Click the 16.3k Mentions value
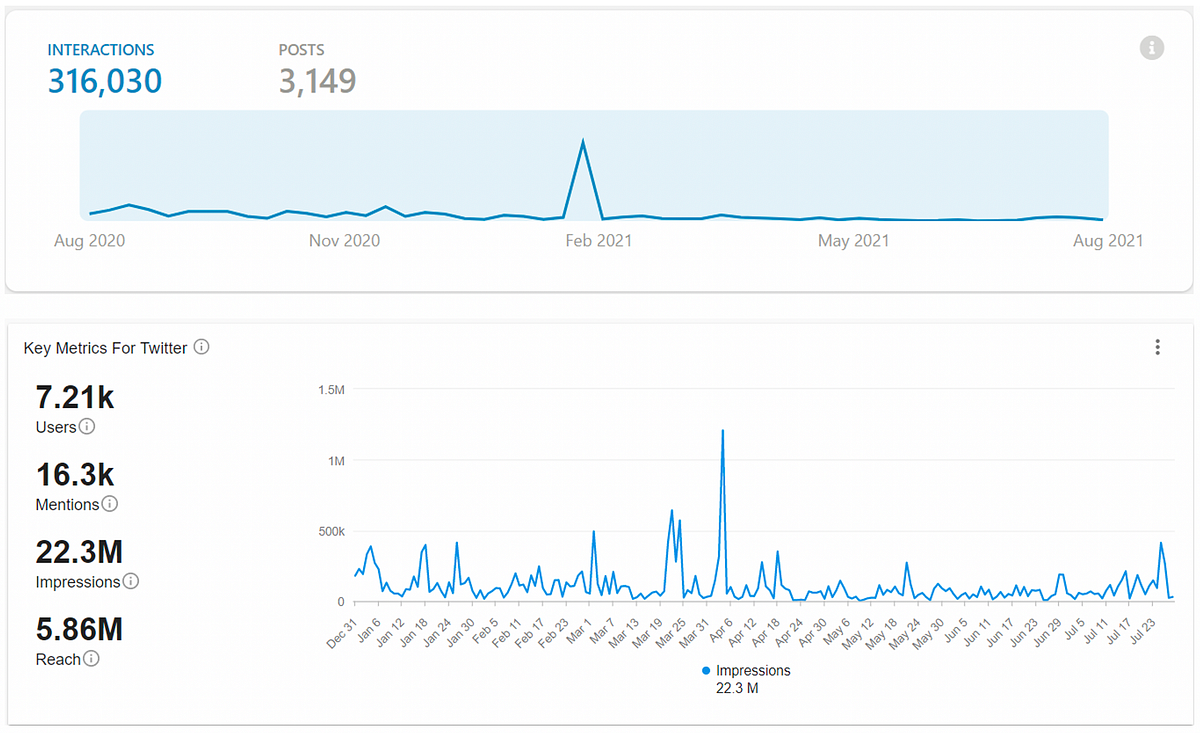Image resolution: width=1200 pixels, height=733 pixels. (x=76, y=474)
